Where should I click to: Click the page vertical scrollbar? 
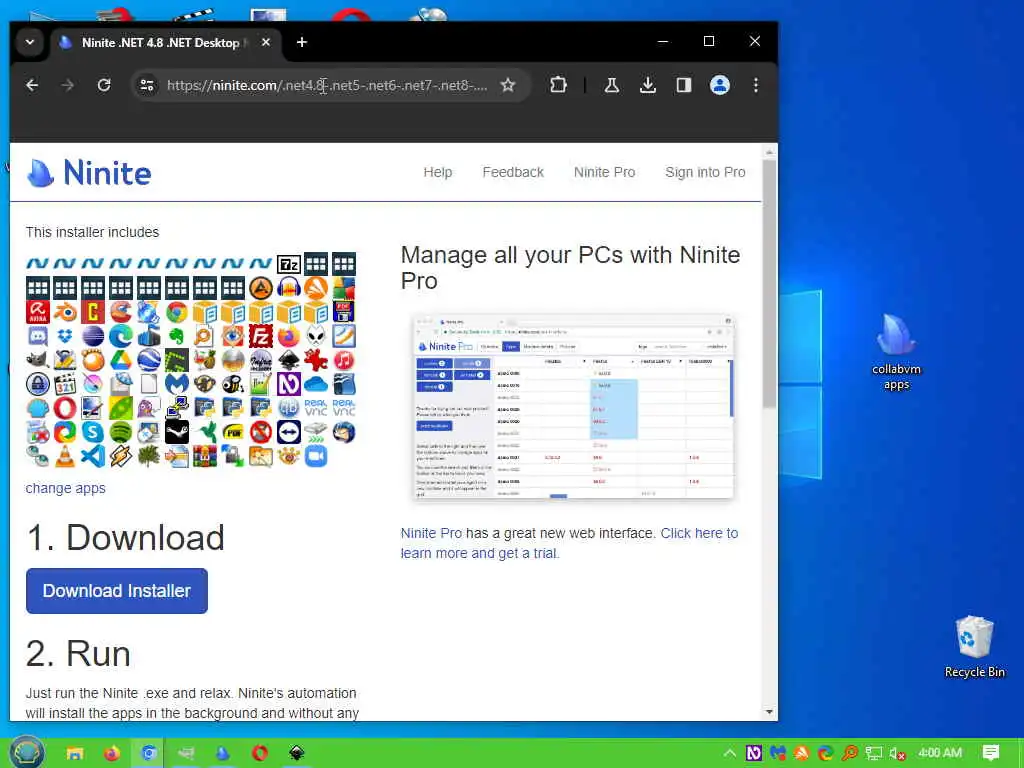point(769,282)
